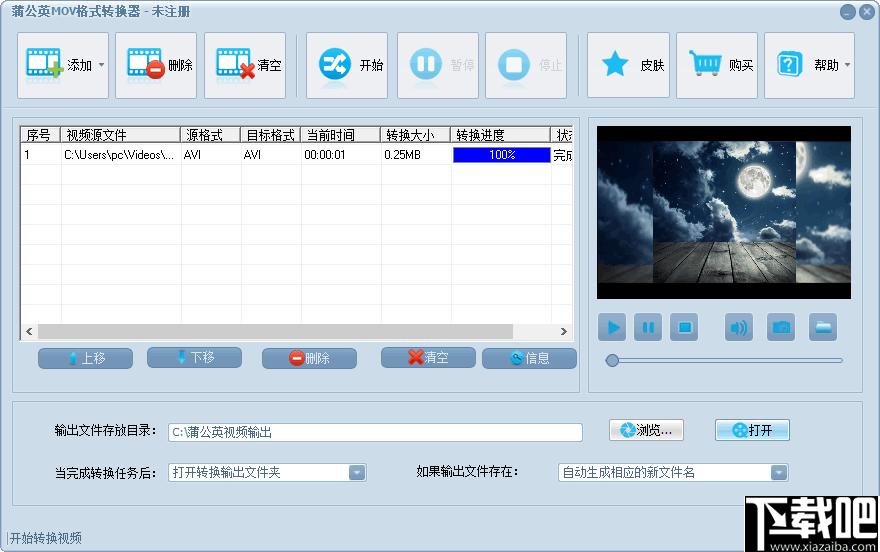The width and height of the screenshot is (880, 552).
Task: Click the 视频源文件 column header
Action: pyautogui.click(x=120, y=135)
